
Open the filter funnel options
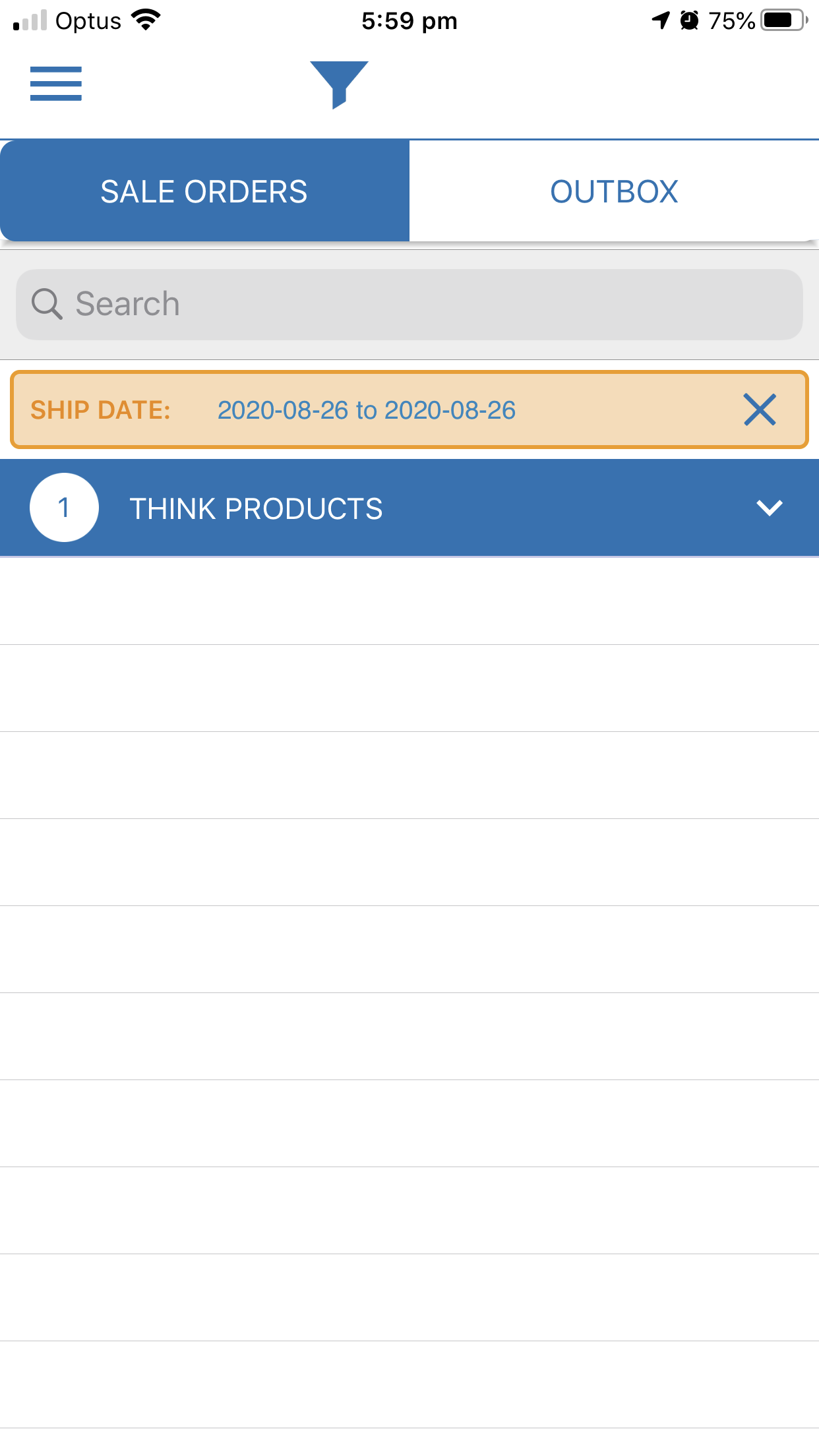339,84
